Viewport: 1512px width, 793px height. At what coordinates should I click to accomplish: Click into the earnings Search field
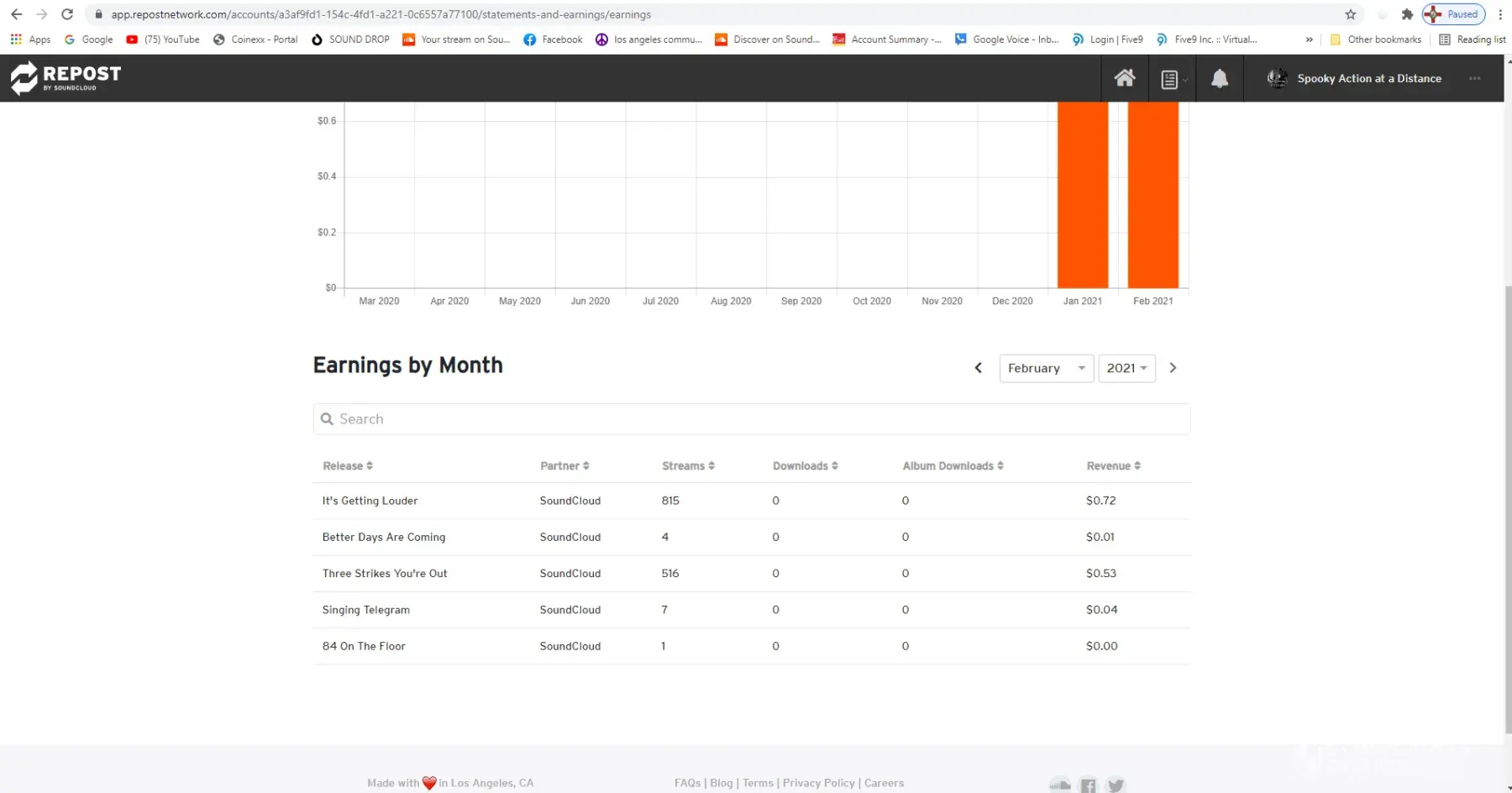coord(751,419)
